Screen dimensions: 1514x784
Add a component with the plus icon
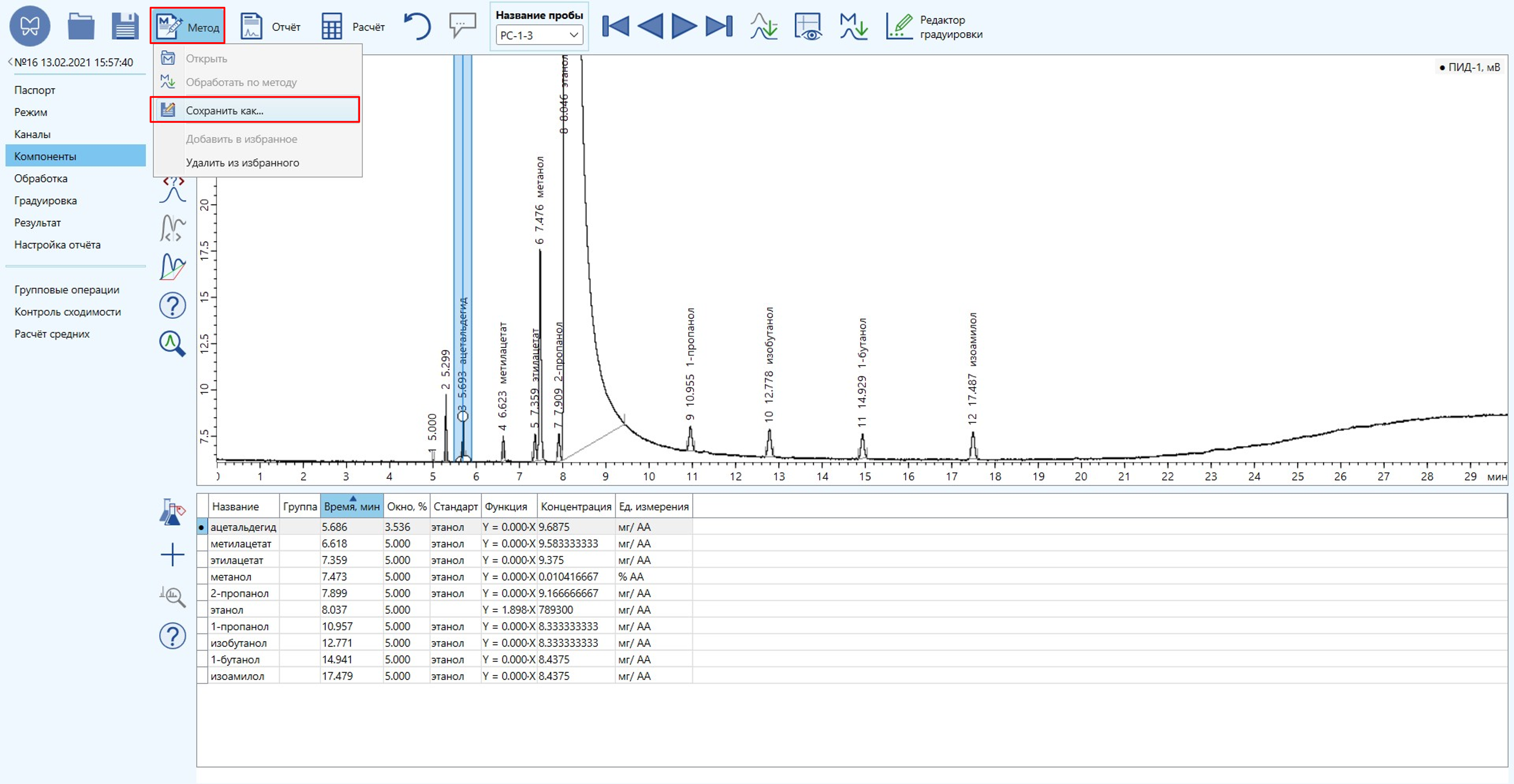pyautogui.click(x=172, y=555)
